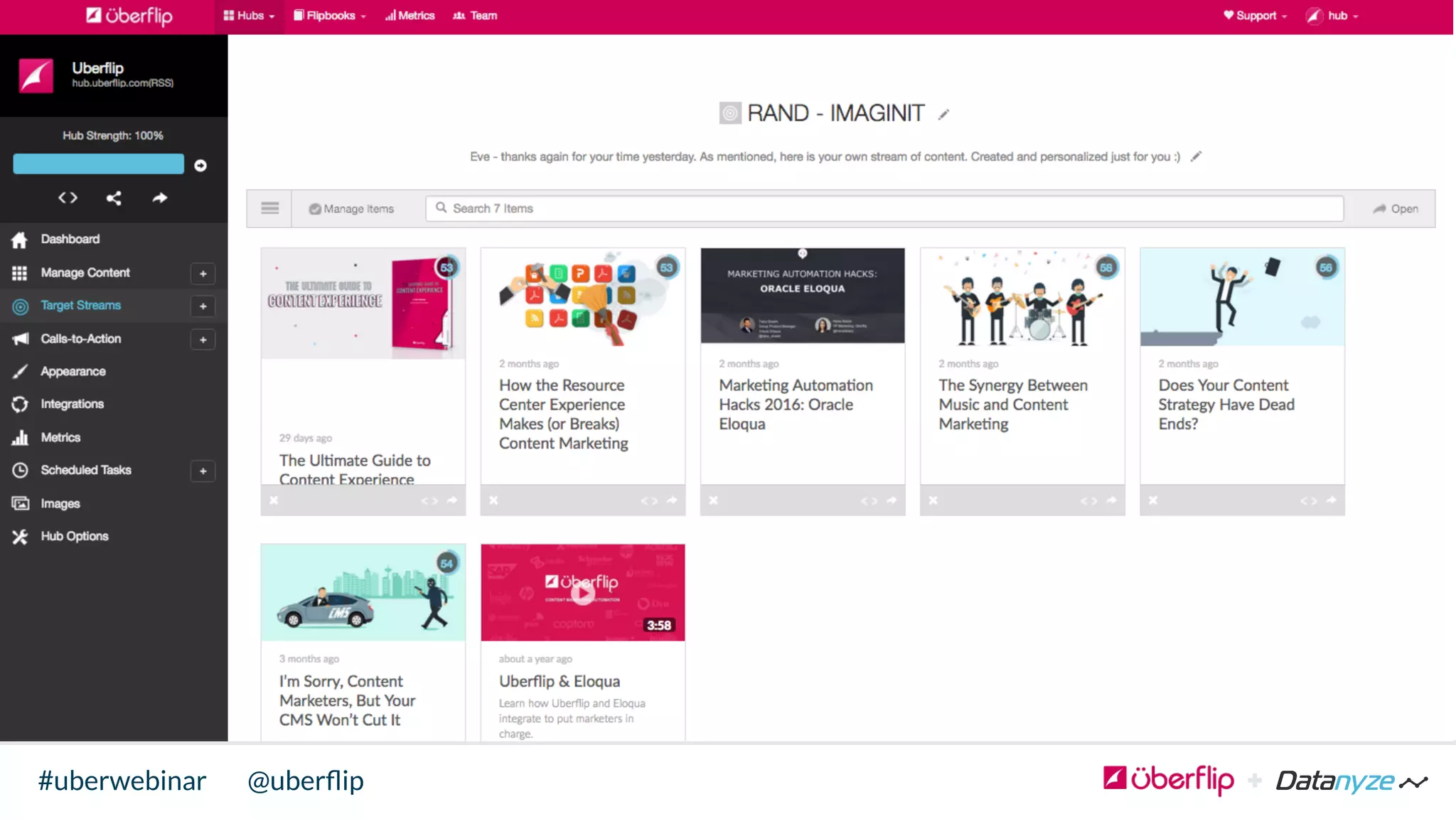1456x819 pixels.
Task: Edit stream description pencil icon
Action: point(1196,156)
